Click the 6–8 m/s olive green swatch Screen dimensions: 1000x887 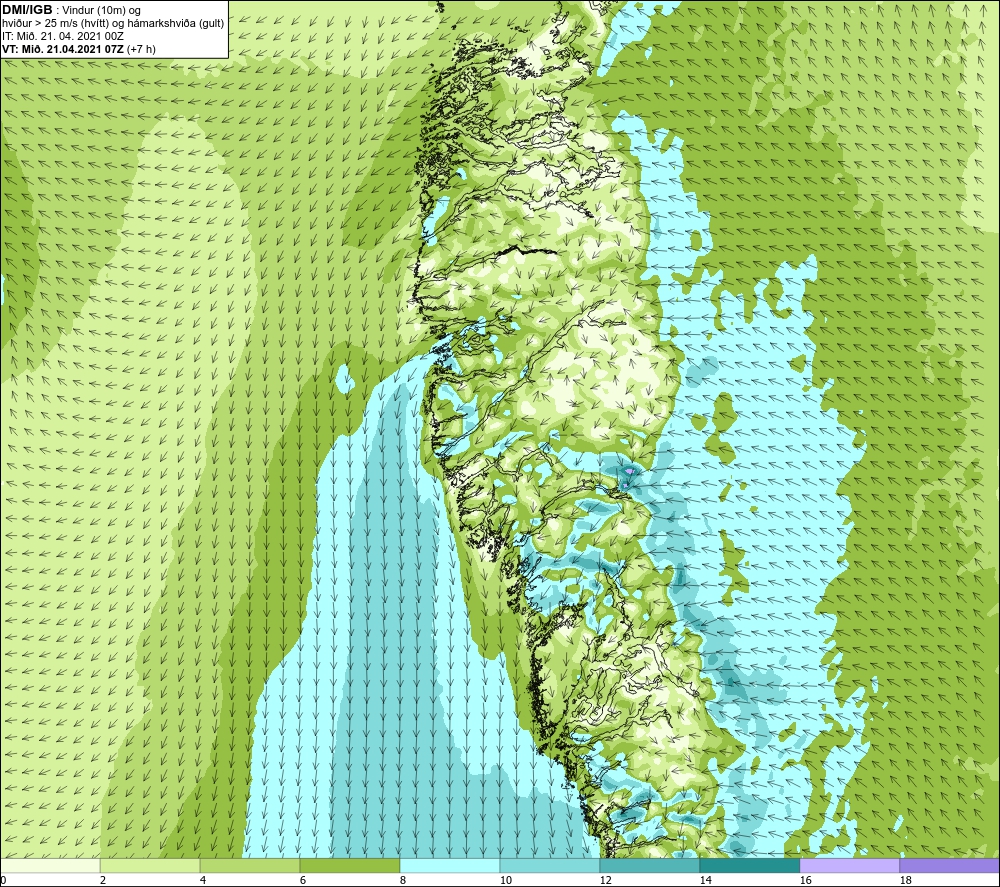[x=350, y=865]
